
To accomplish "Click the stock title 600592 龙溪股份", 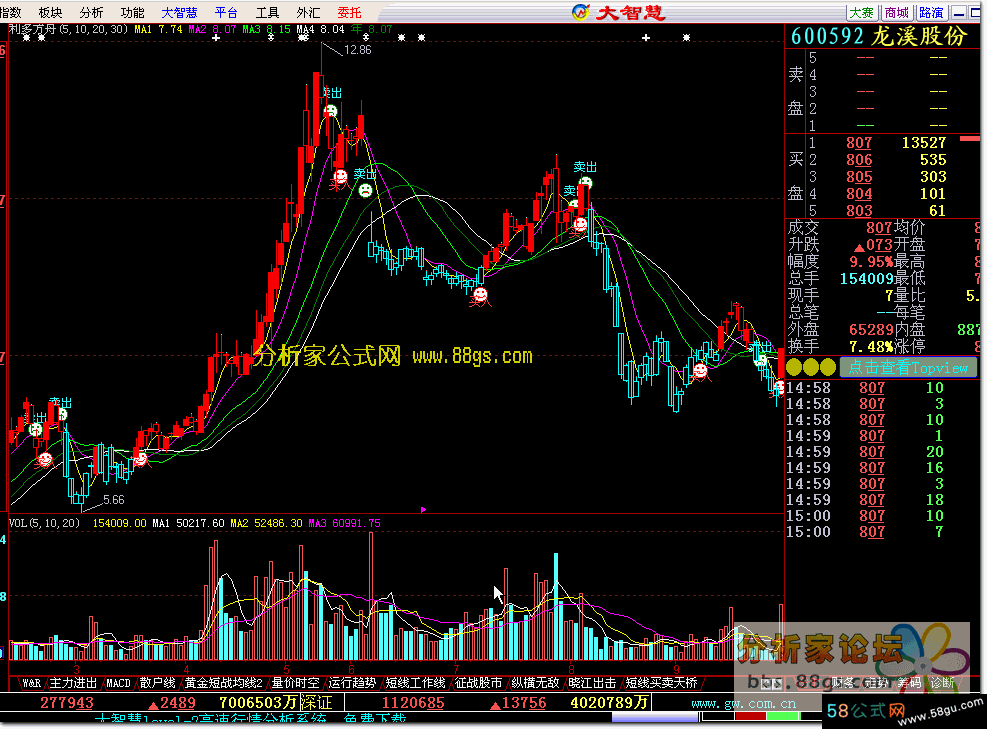I will (878, 37).
